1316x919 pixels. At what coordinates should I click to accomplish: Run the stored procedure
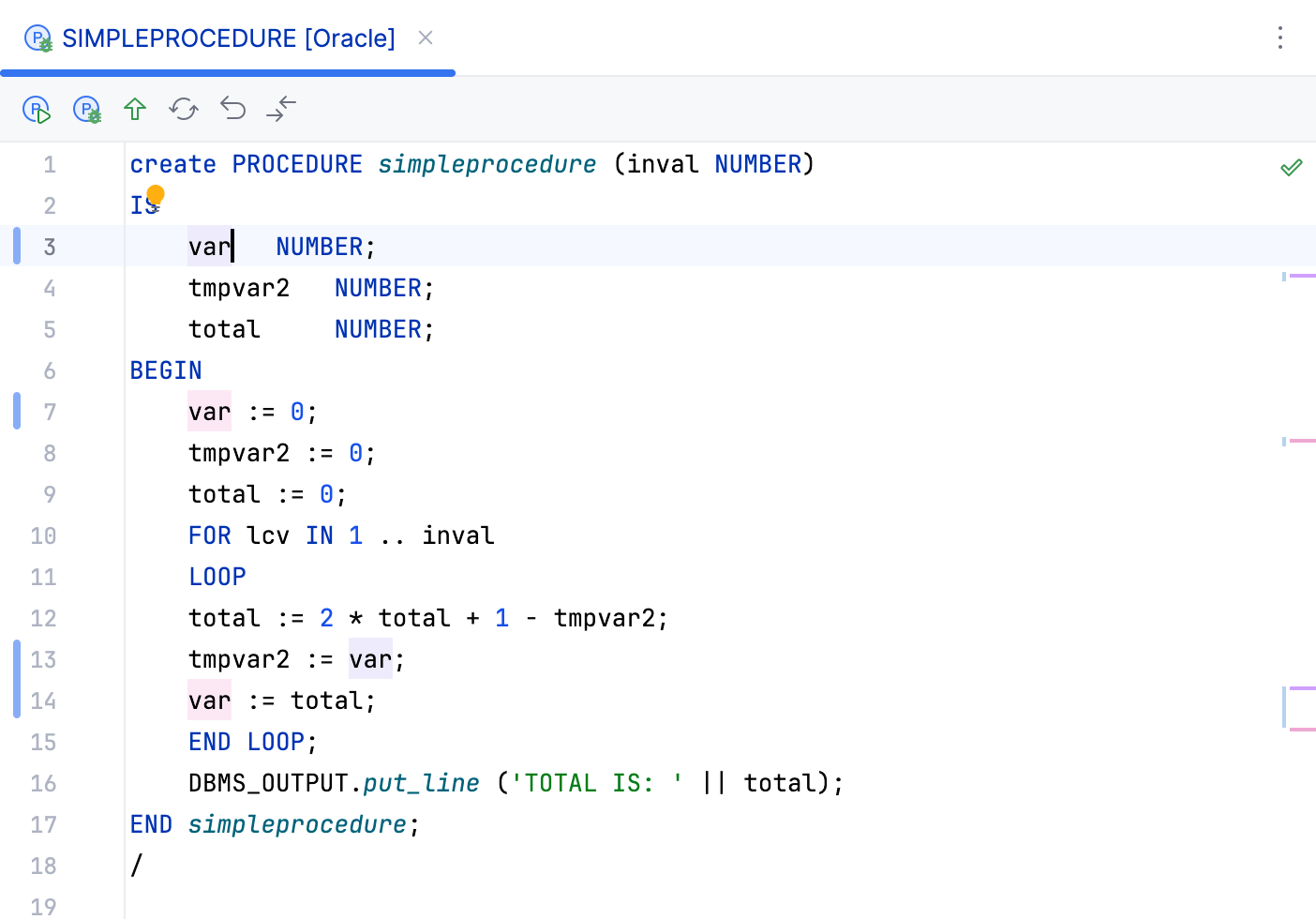pos(37,109)
